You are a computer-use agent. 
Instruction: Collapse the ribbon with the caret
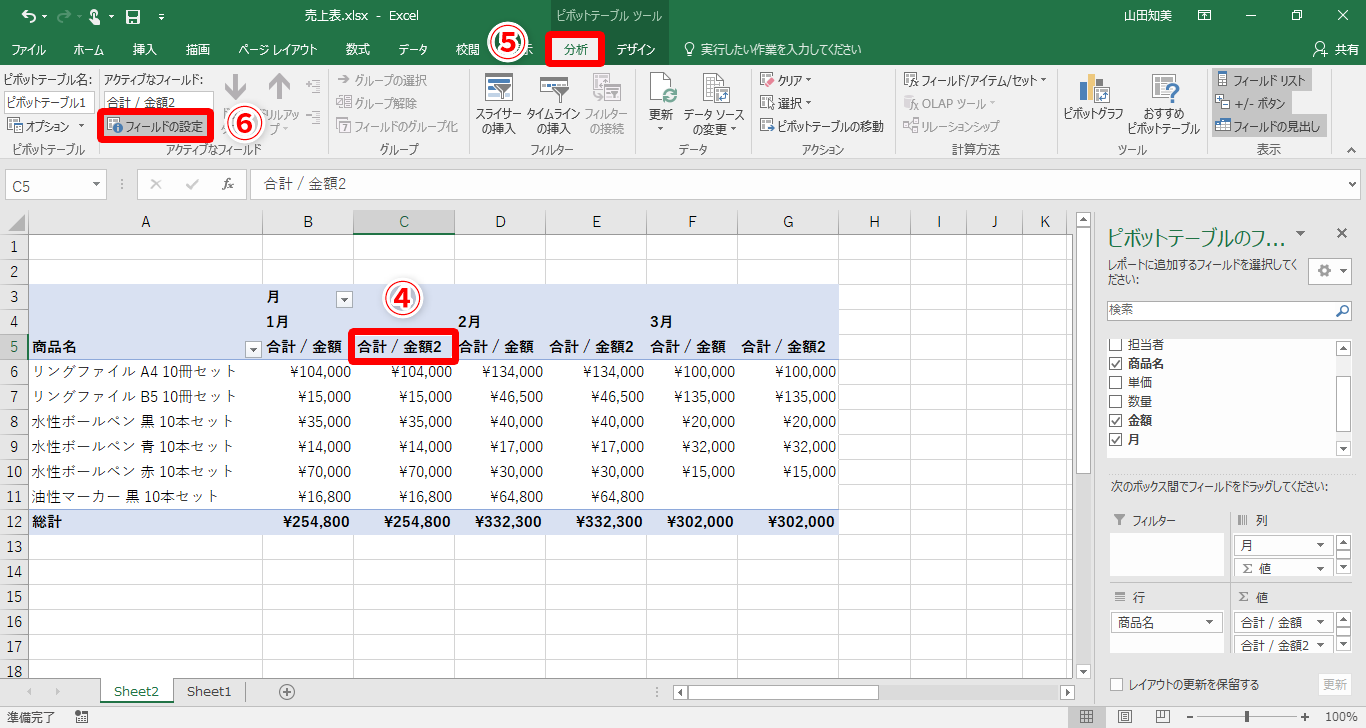tap(1350, 150)
